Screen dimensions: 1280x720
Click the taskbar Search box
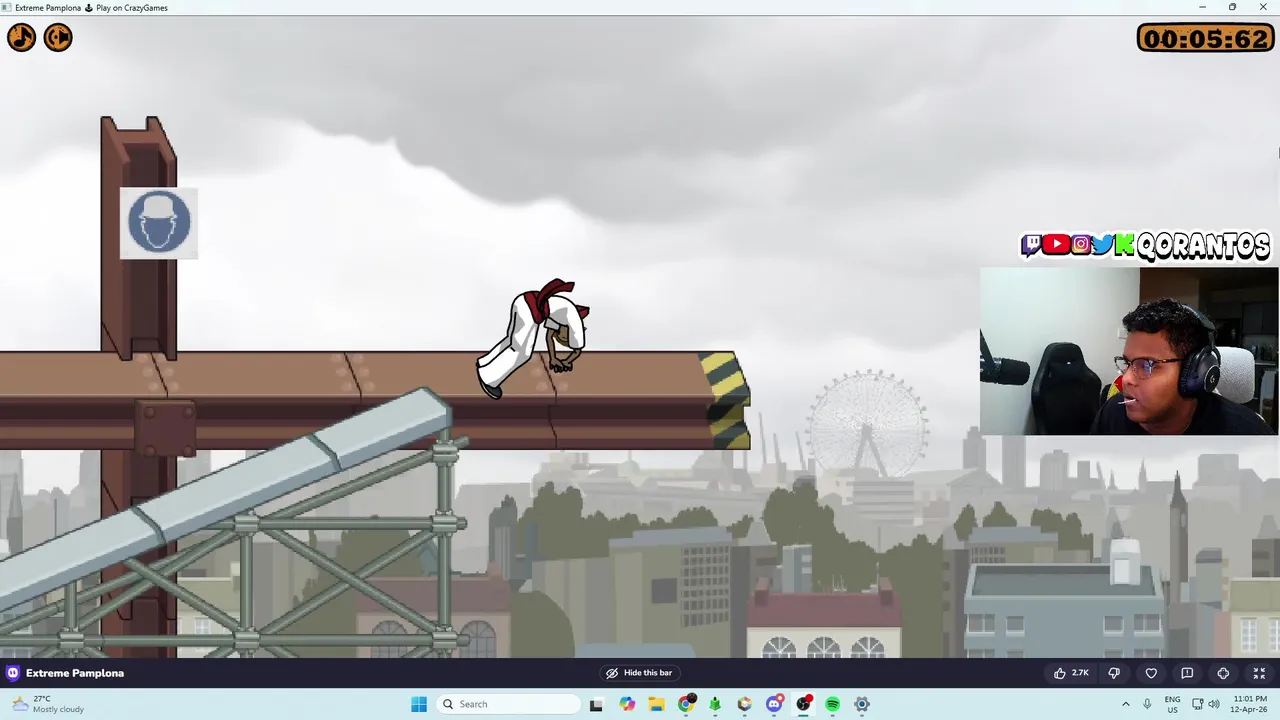pyautogui.click(x=506, y=704)
